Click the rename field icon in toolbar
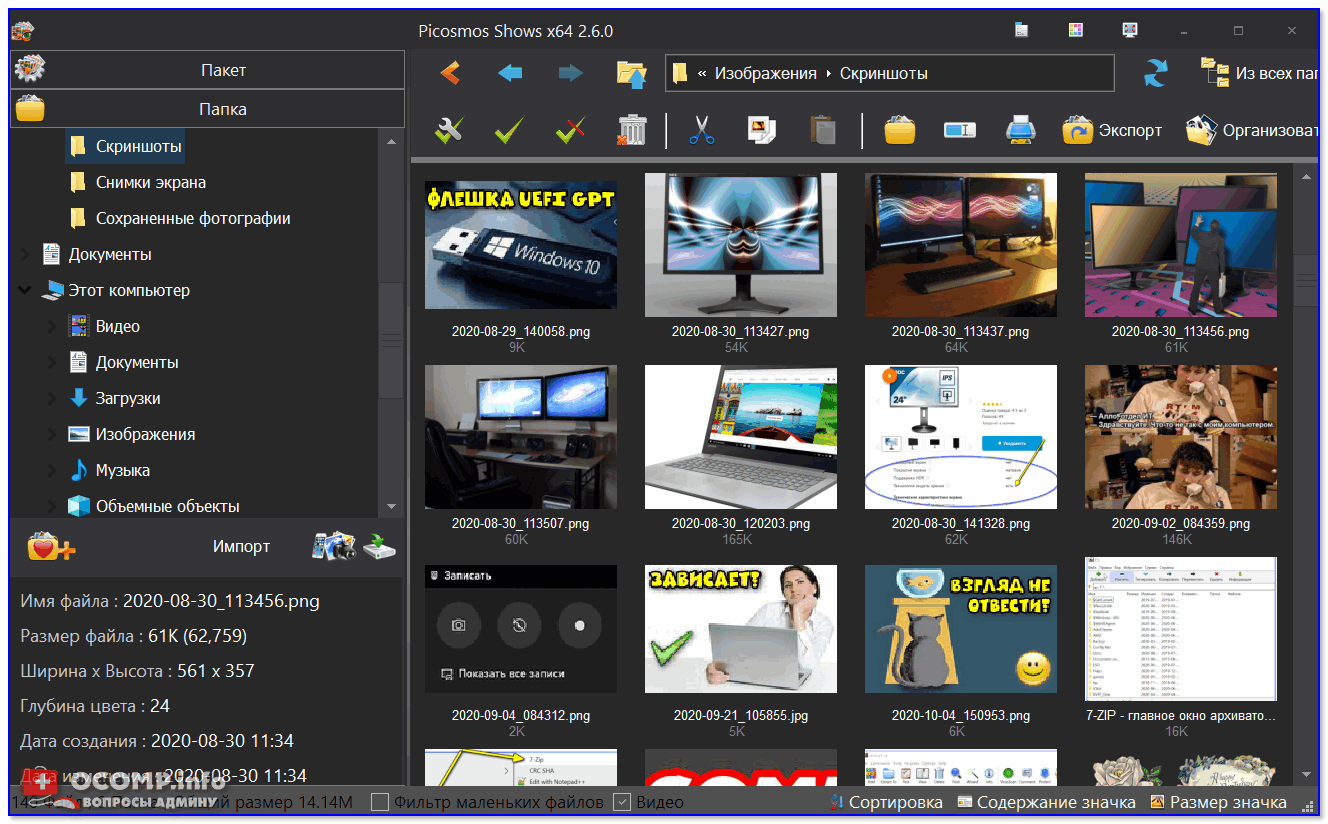Image resolution: width=1328 pixels, height=824 pixels. pos(959,130)
